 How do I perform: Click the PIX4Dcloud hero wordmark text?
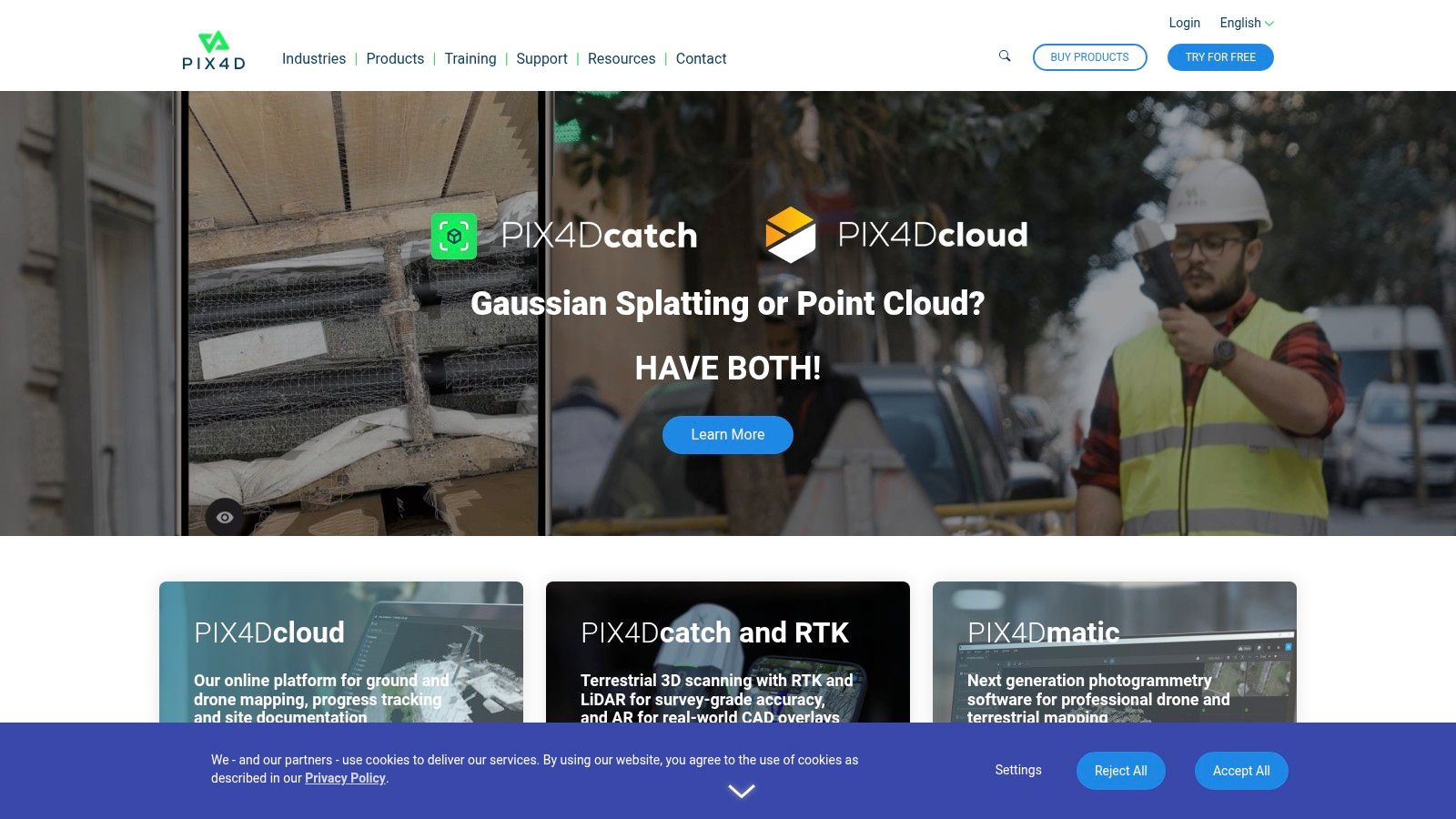click(933, 235)
